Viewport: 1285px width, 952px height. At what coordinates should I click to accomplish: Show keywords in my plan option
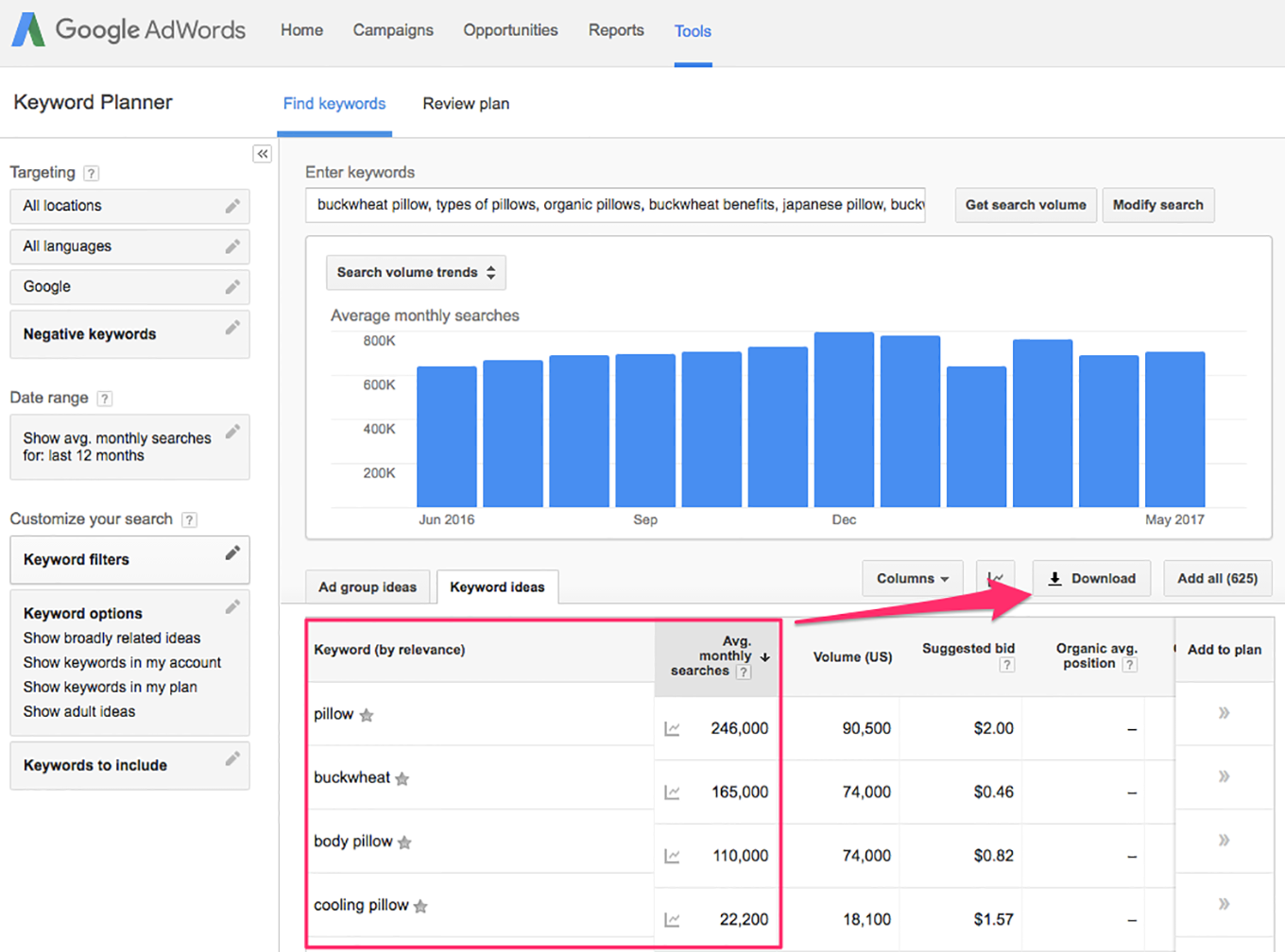tap(111, 688)
